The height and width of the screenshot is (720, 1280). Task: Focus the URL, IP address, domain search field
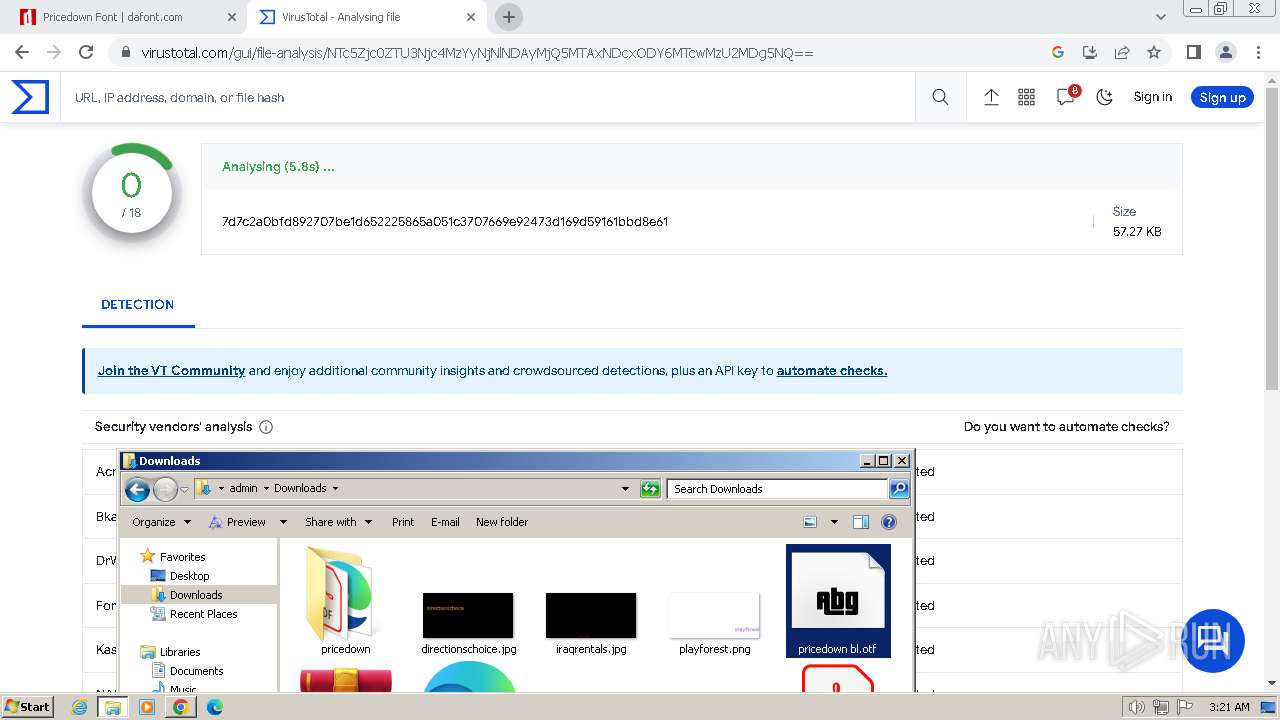coord(490,97)
